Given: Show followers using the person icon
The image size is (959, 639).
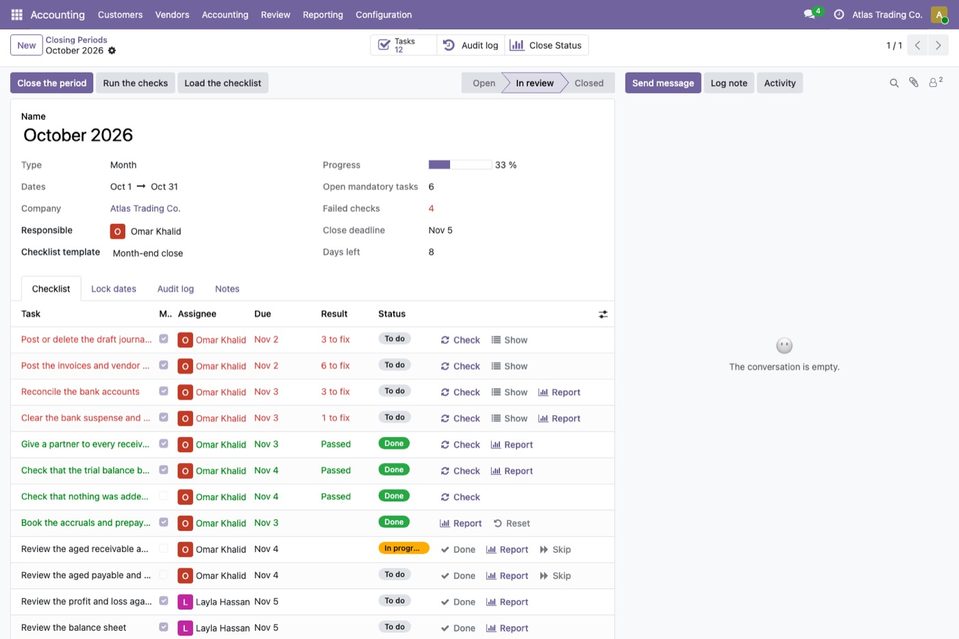Looking at the screenshot, I should click(x=935, y=83).
